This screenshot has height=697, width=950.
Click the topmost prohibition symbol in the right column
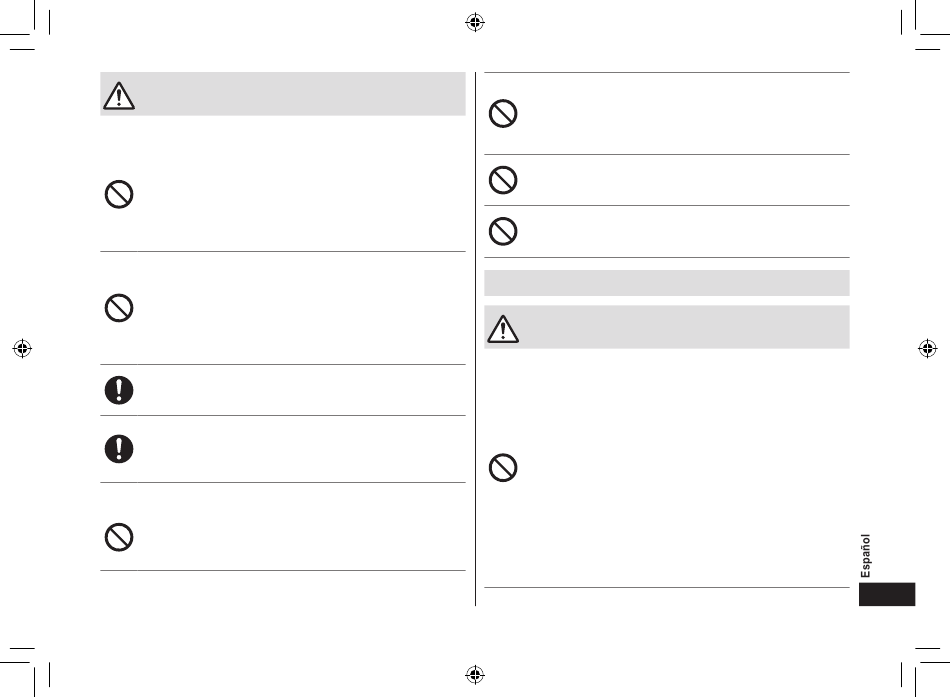pyautogui.click(x=503, y=113)
